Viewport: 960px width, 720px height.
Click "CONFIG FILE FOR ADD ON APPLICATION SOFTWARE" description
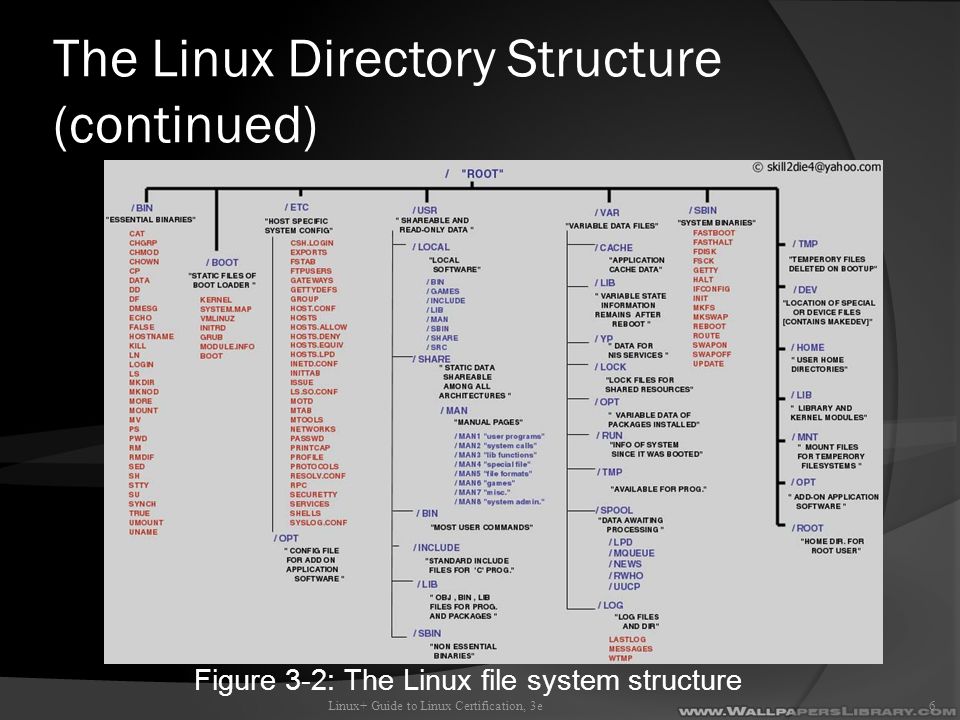click(x=314, y=564)
